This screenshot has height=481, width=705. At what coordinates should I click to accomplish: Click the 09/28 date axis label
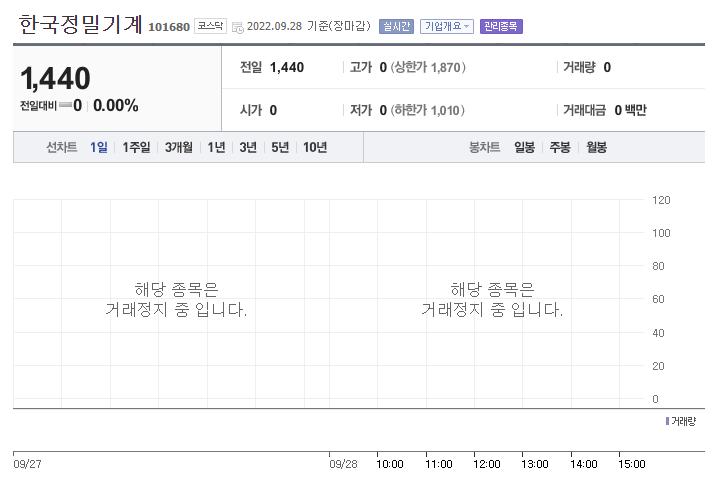coord(343,464)
